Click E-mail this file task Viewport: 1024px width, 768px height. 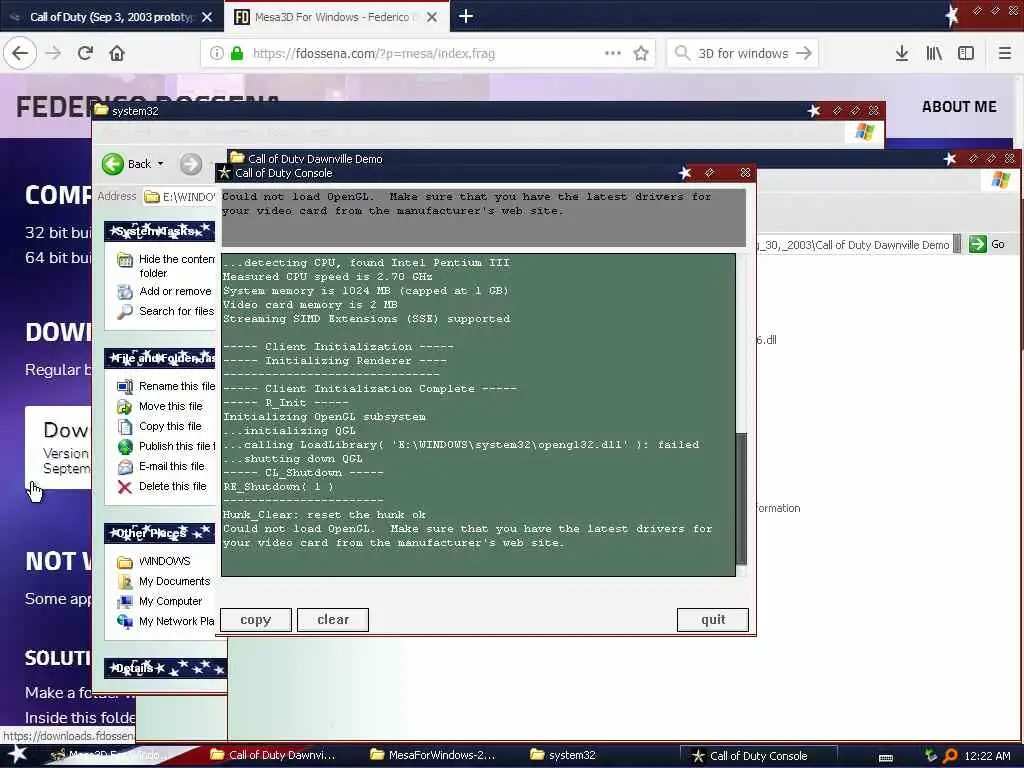coord(161,466)
